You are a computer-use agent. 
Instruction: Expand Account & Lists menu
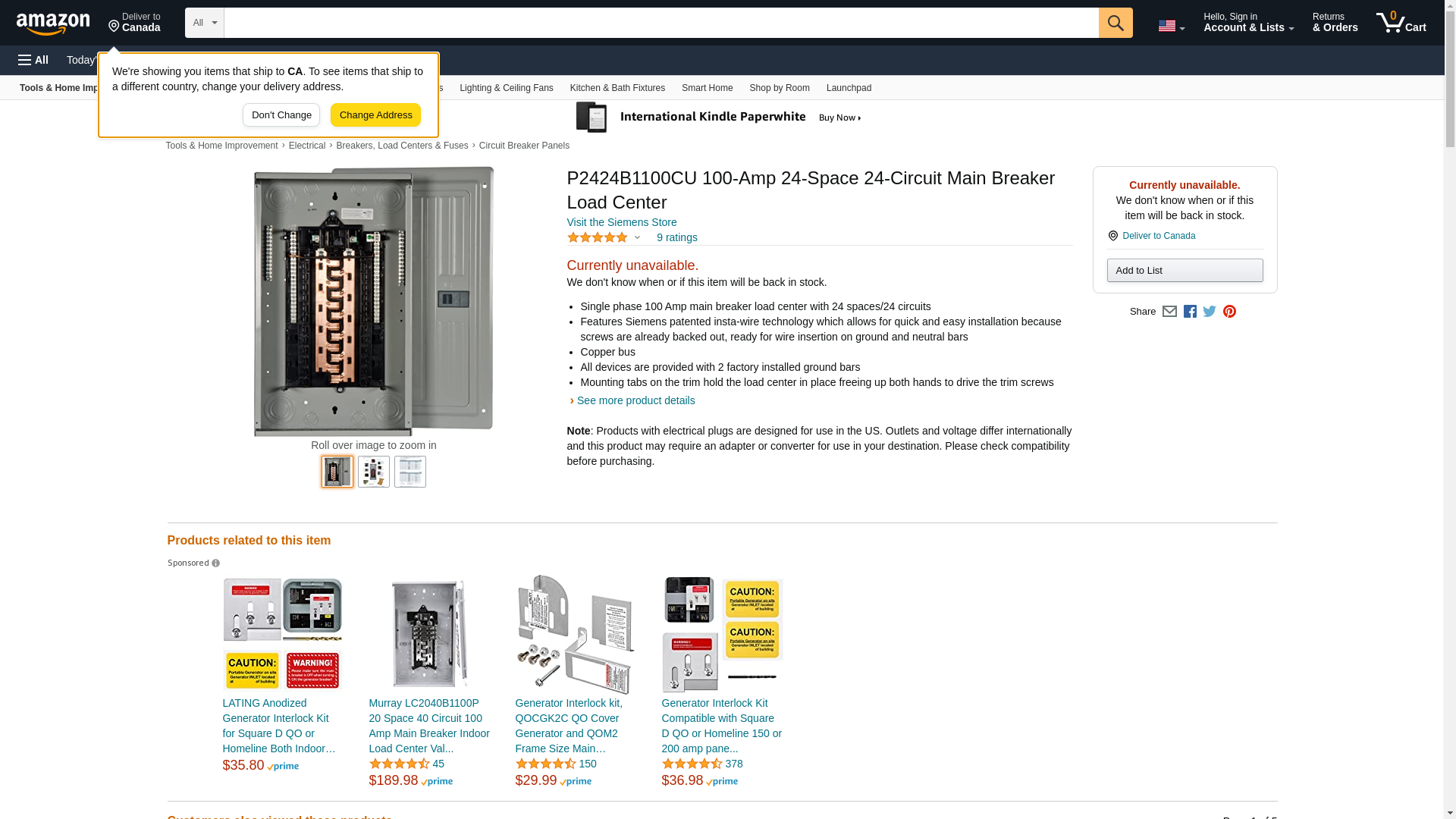[1248, 23]
